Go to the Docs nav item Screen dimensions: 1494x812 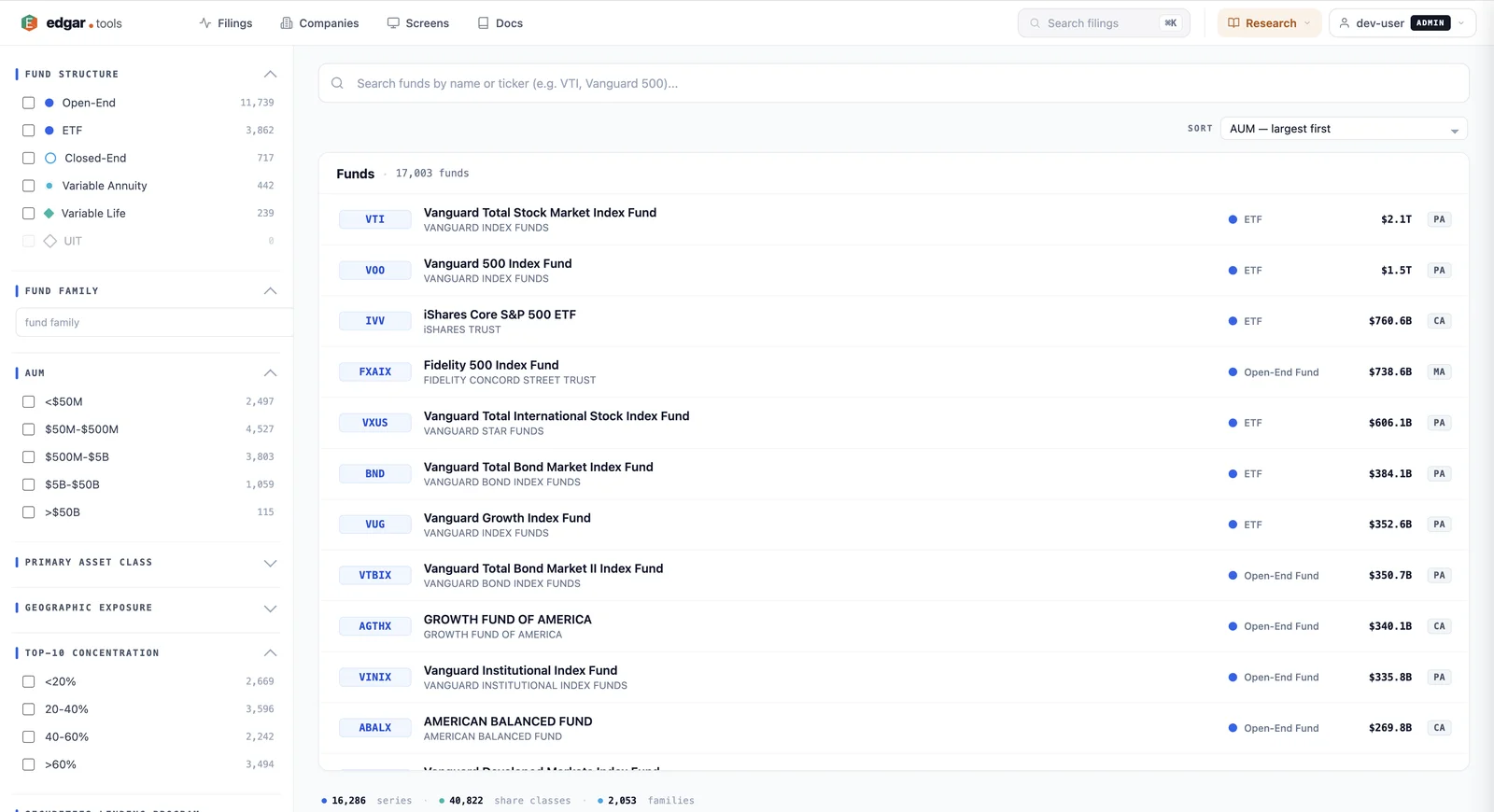click(x=500, y=23)
